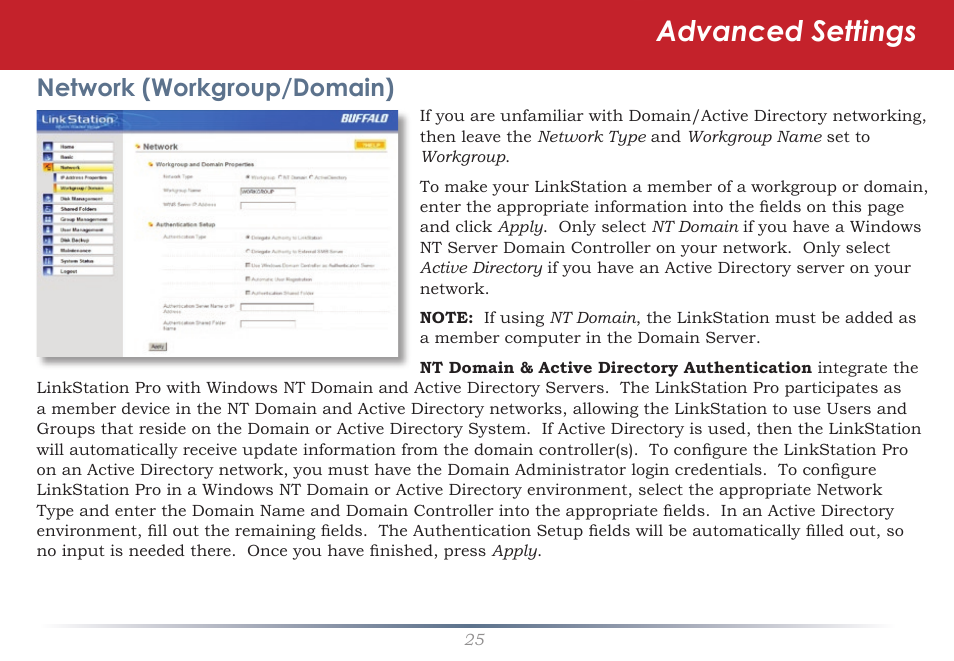Click the Apply button
The height and width of the screenshot is (661, 954).
click(x=158, y=346)
